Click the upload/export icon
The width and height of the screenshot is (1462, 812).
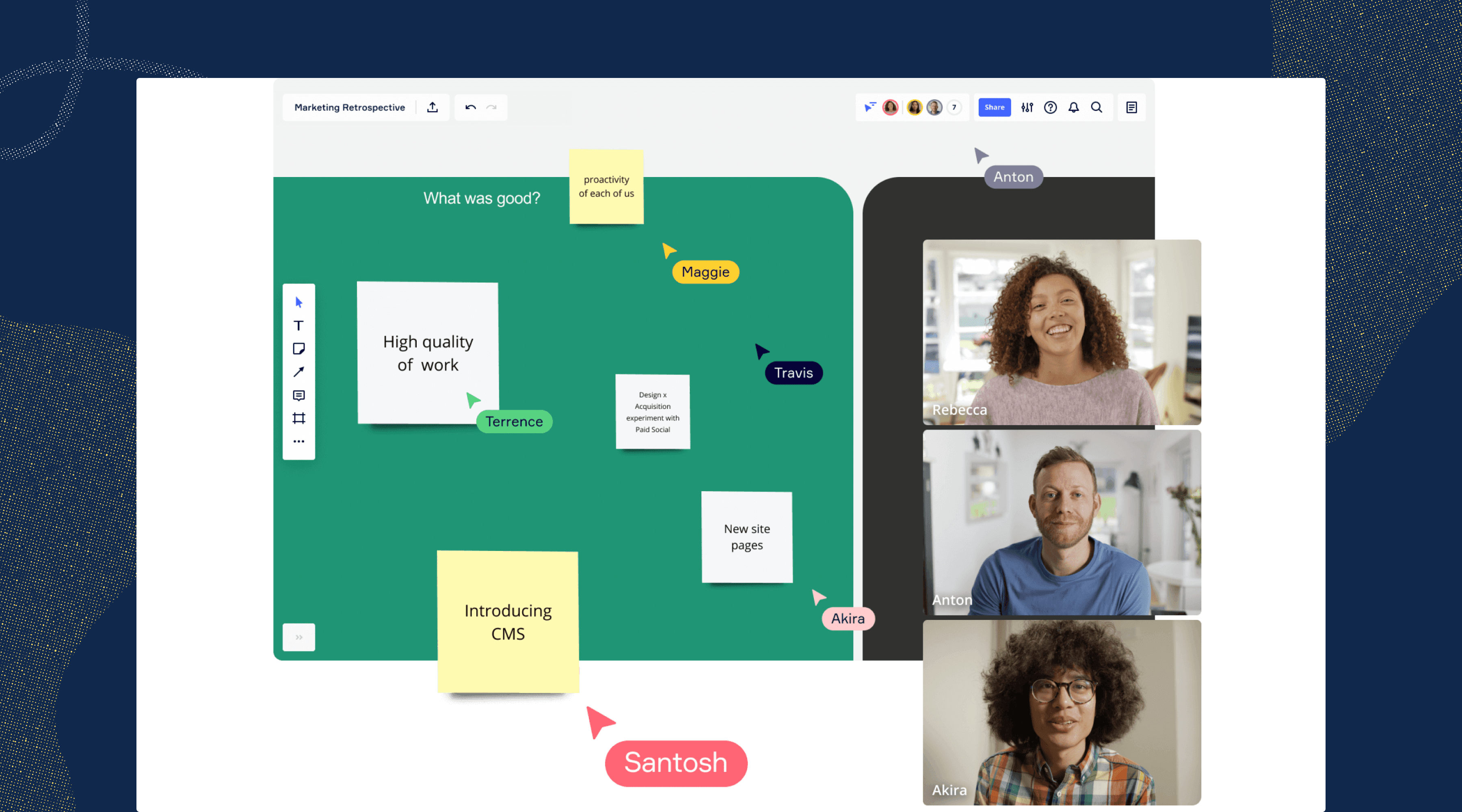(x=433, y=107)
